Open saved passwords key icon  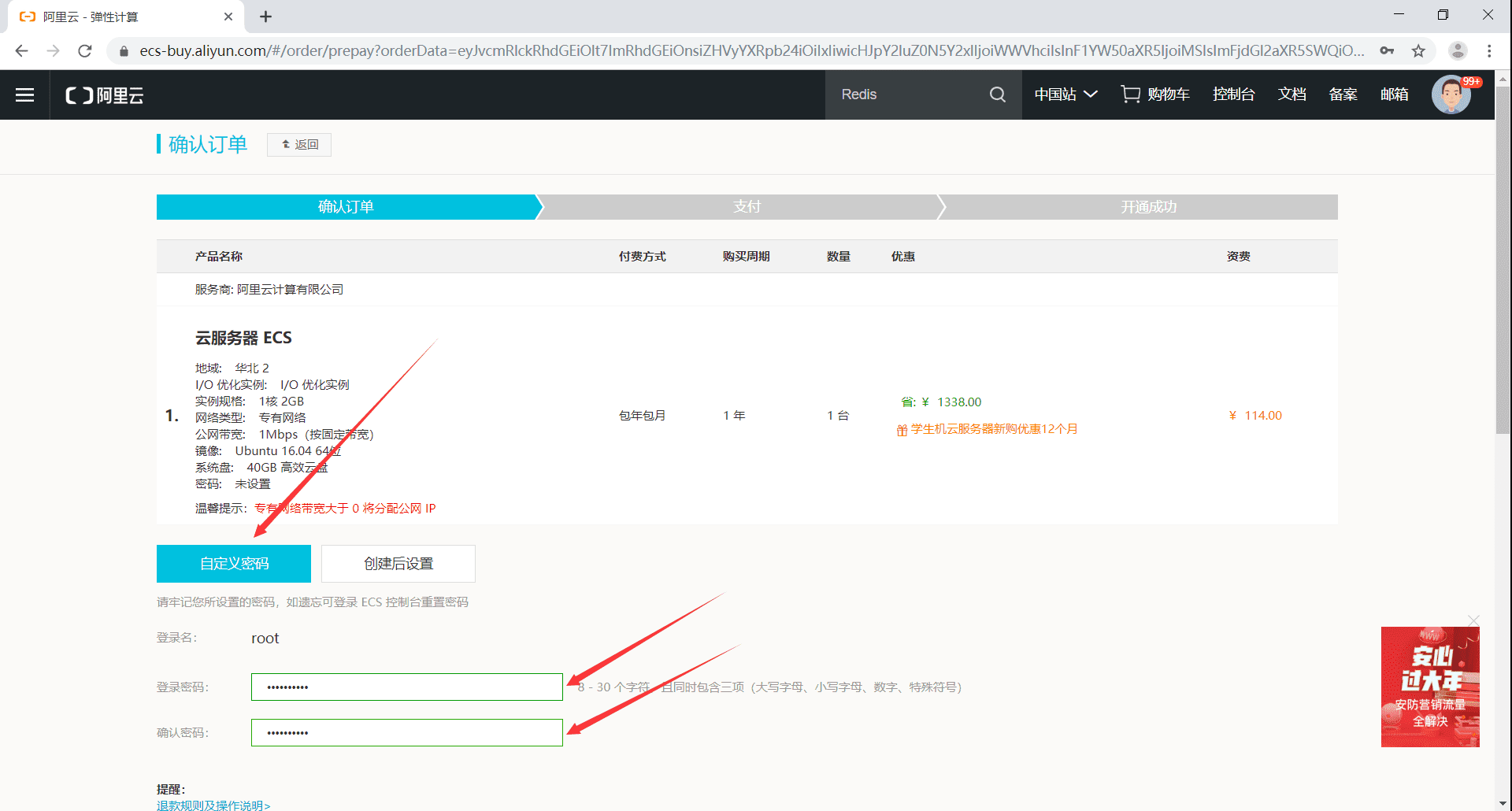pos(1387,50)
